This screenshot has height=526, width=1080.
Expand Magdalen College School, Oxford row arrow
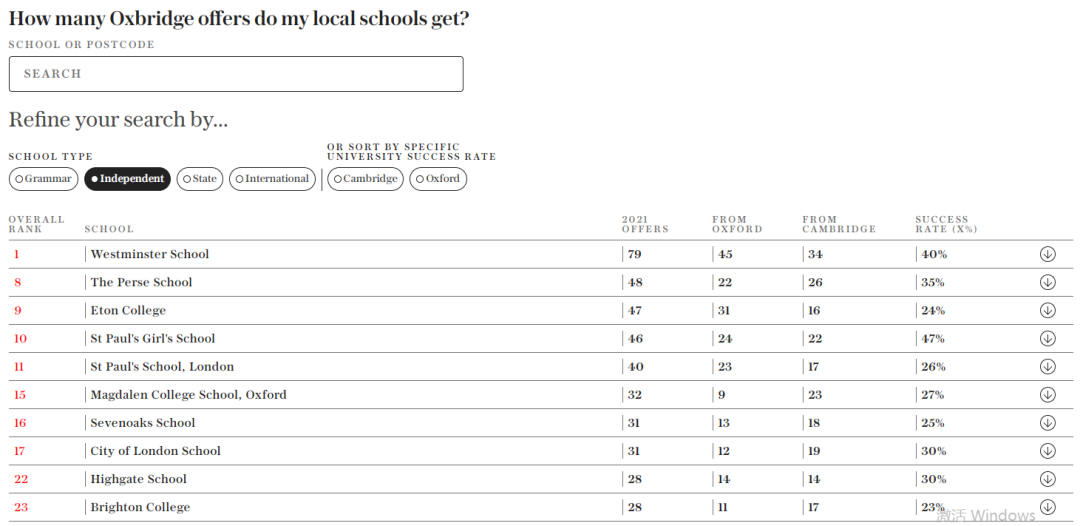(1047, 394)
